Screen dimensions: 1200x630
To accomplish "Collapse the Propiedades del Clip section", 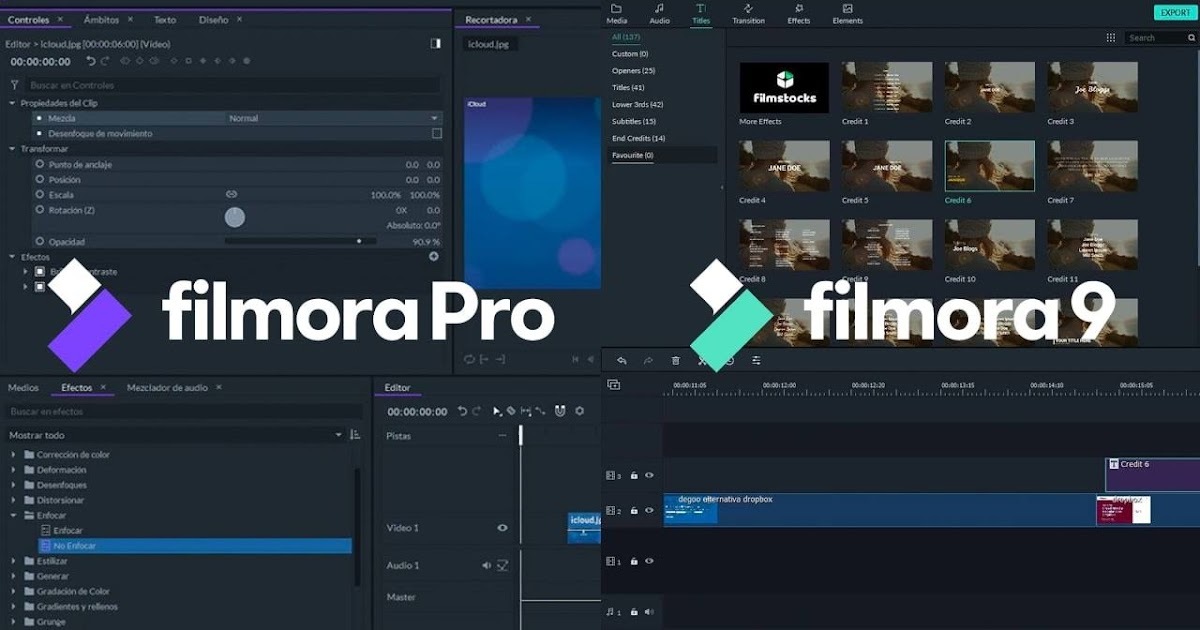I will 12,103.
